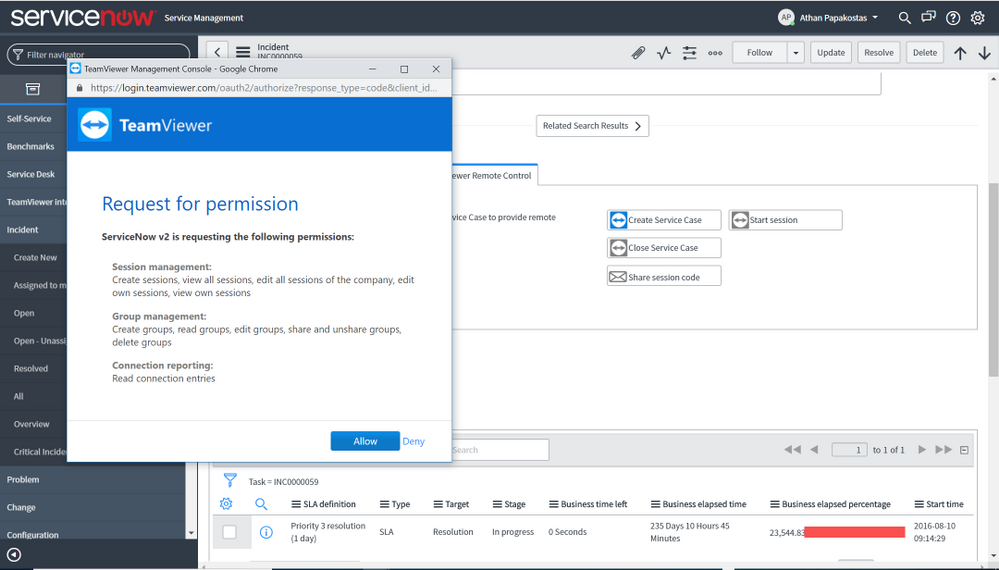Click the Filter navigator input field
Screen dimensions: 999x570
click(x=99, y=55)
